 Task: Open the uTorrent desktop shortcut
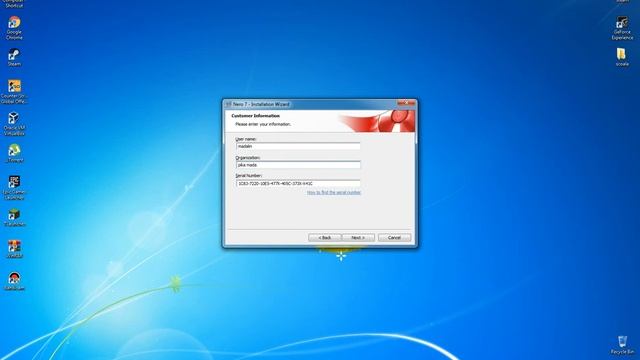14,153
